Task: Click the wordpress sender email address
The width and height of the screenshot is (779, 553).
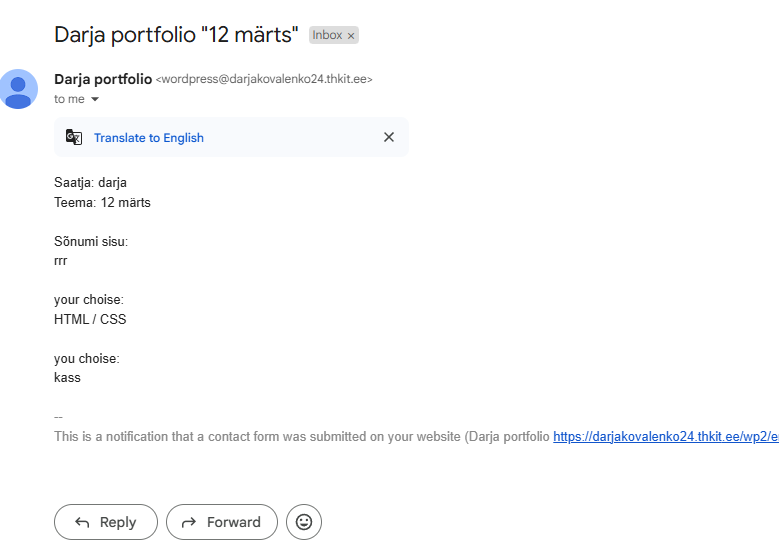Action: pos(264,79)
